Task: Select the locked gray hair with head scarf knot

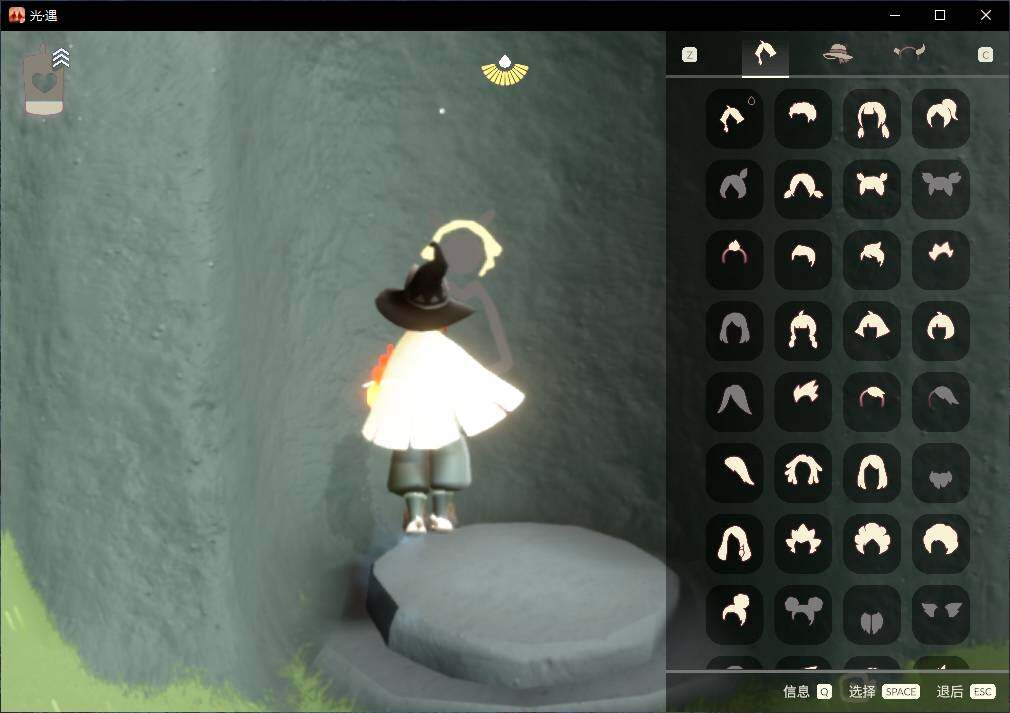Action: [x=734, y=189]
